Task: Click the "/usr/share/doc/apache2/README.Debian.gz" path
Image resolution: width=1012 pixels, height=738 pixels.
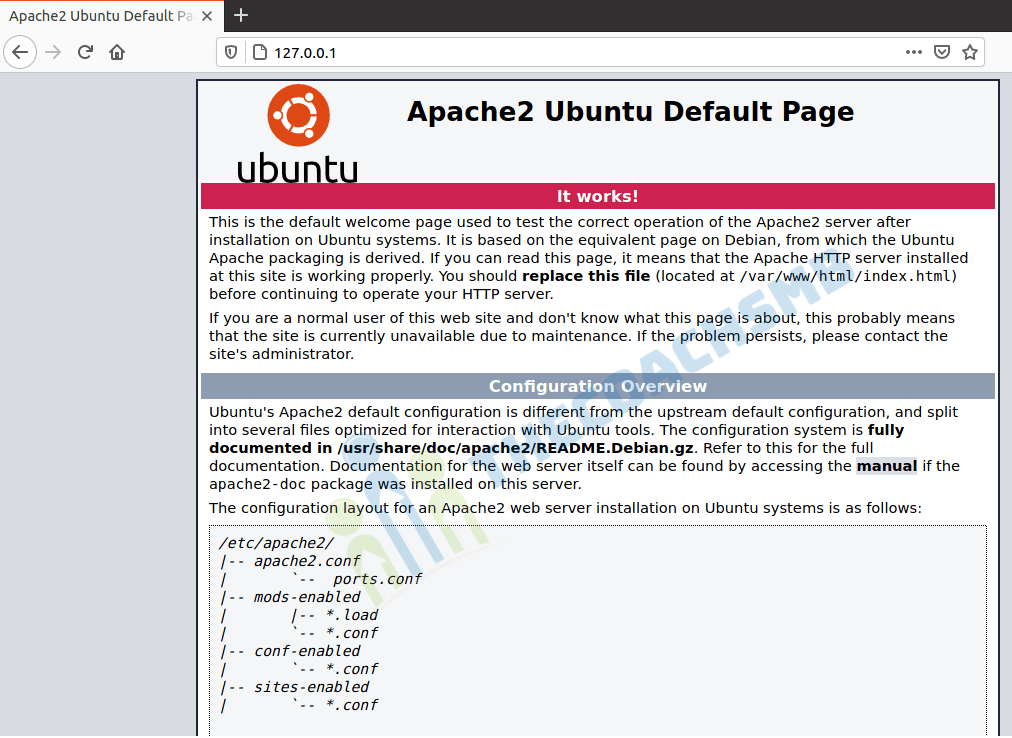Action: (515, 448)
